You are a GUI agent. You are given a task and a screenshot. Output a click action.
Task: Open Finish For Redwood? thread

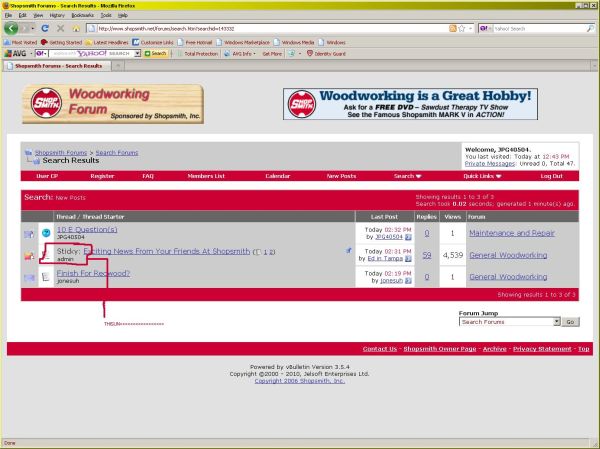click(93, 273)
